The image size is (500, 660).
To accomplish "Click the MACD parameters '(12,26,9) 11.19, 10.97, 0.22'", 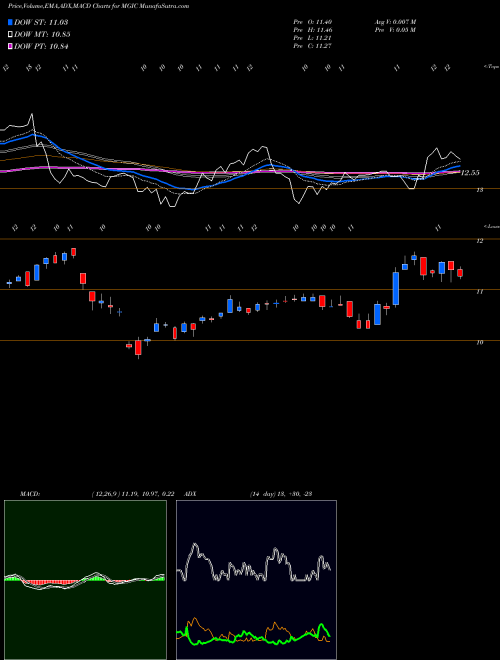I will coord(133,494).
